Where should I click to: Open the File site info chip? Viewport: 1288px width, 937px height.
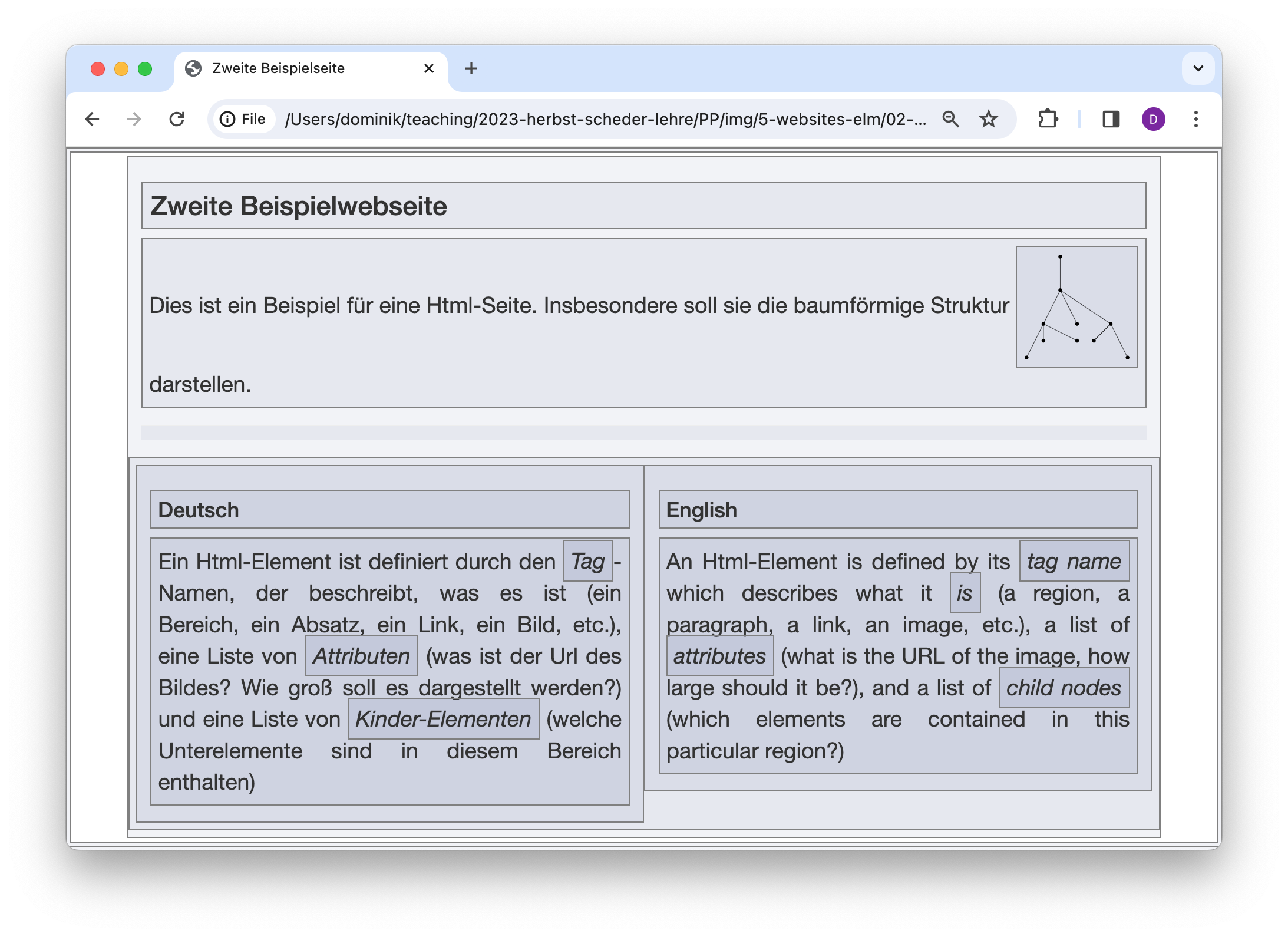(x=243, y=119)
